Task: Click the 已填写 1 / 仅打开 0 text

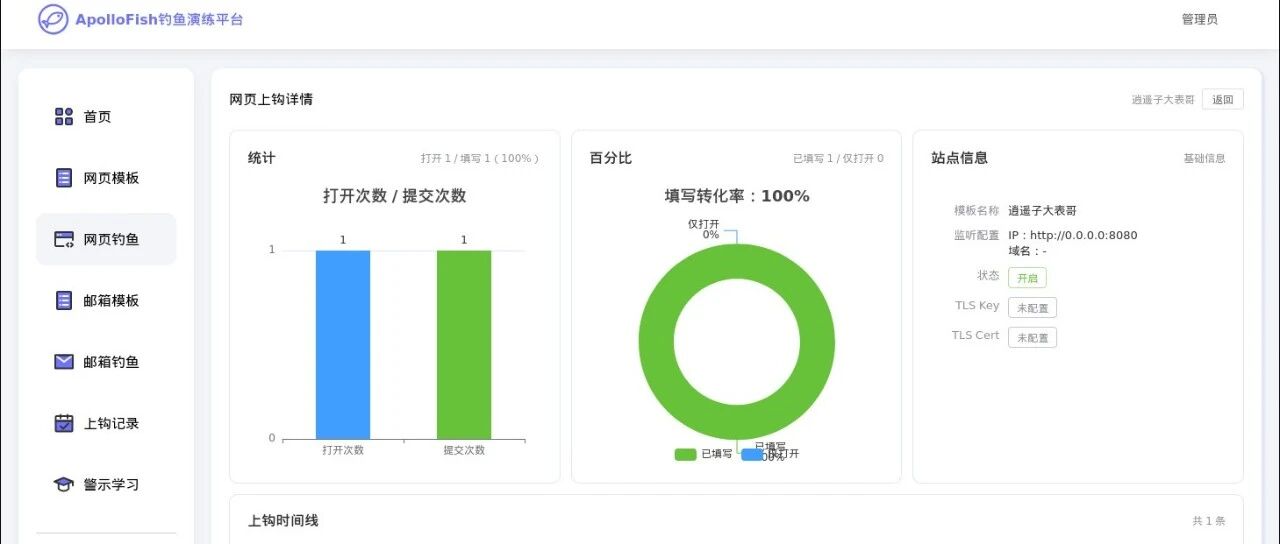Action: [x=838, y=158]
